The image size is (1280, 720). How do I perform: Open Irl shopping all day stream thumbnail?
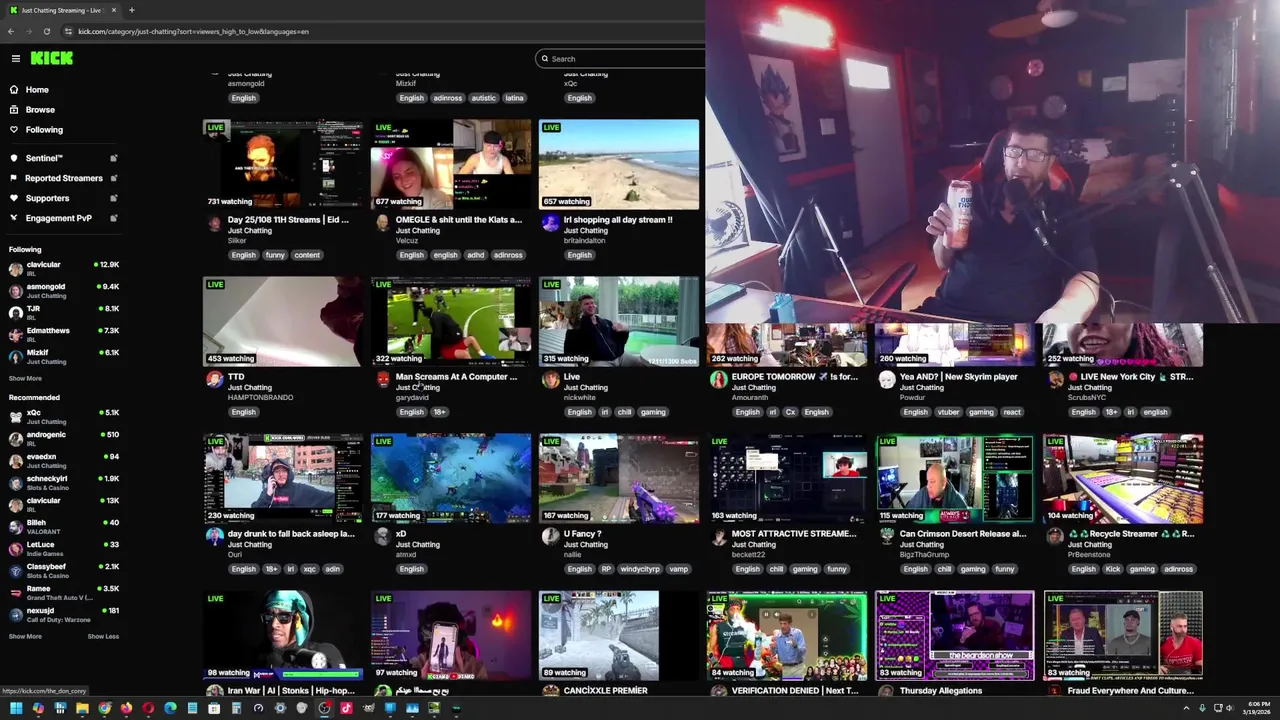click(x=619, y=164)
